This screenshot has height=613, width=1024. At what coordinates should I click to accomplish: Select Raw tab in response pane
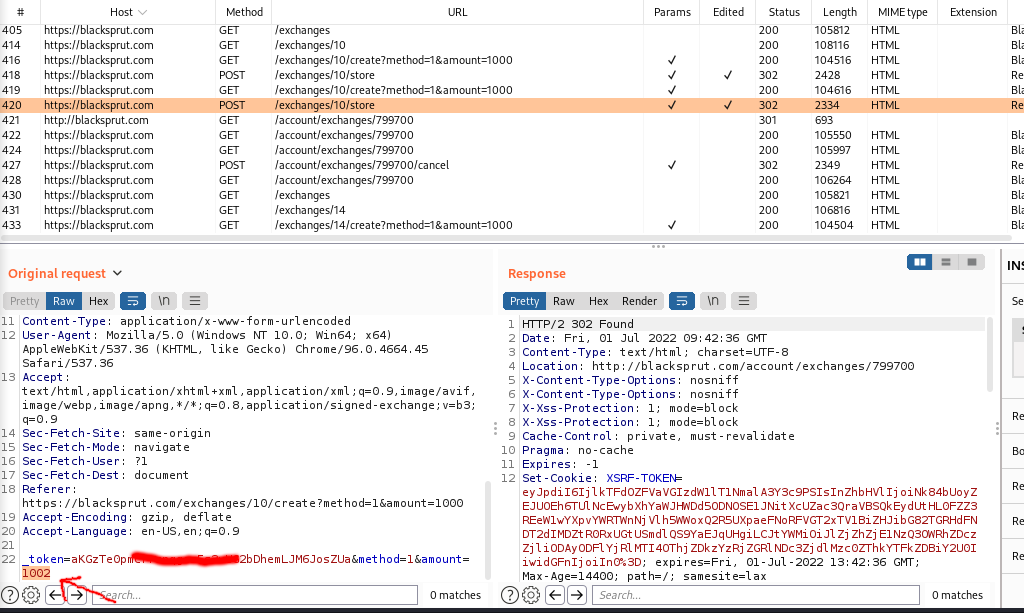[564, 301]
